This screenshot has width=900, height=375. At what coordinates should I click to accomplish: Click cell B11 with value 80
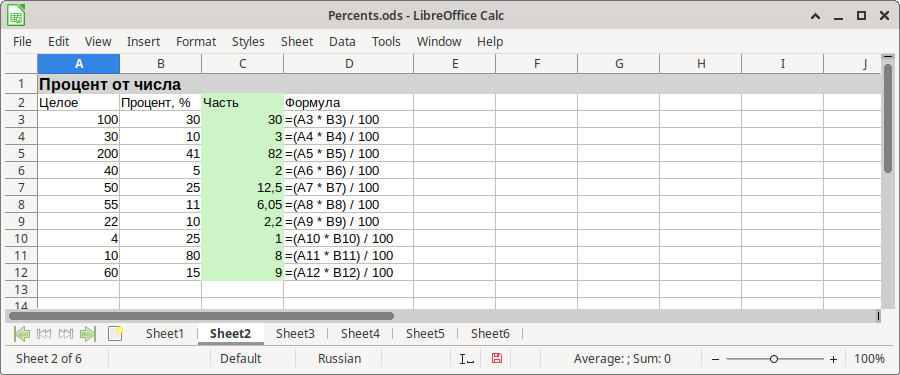click(x=161, y=256)
